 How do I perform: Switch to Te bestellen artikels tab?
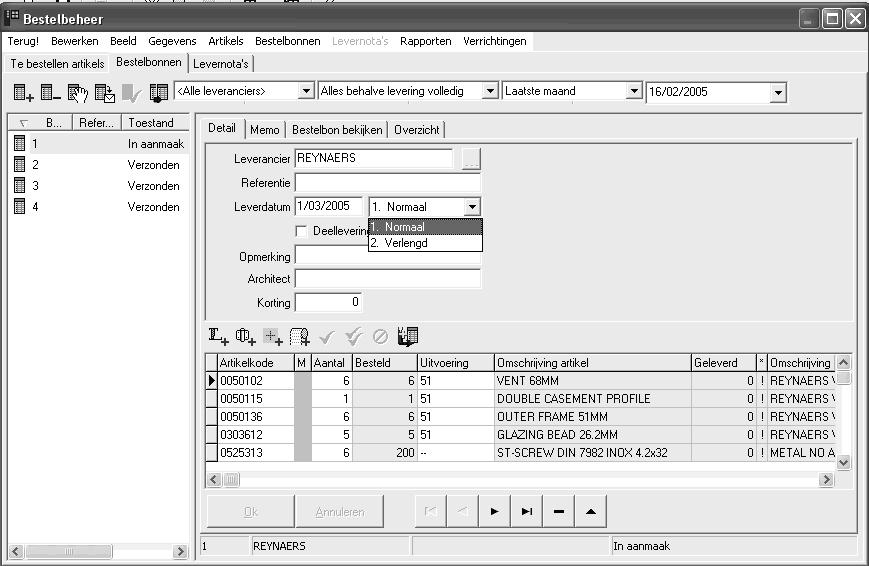[57, 64]
